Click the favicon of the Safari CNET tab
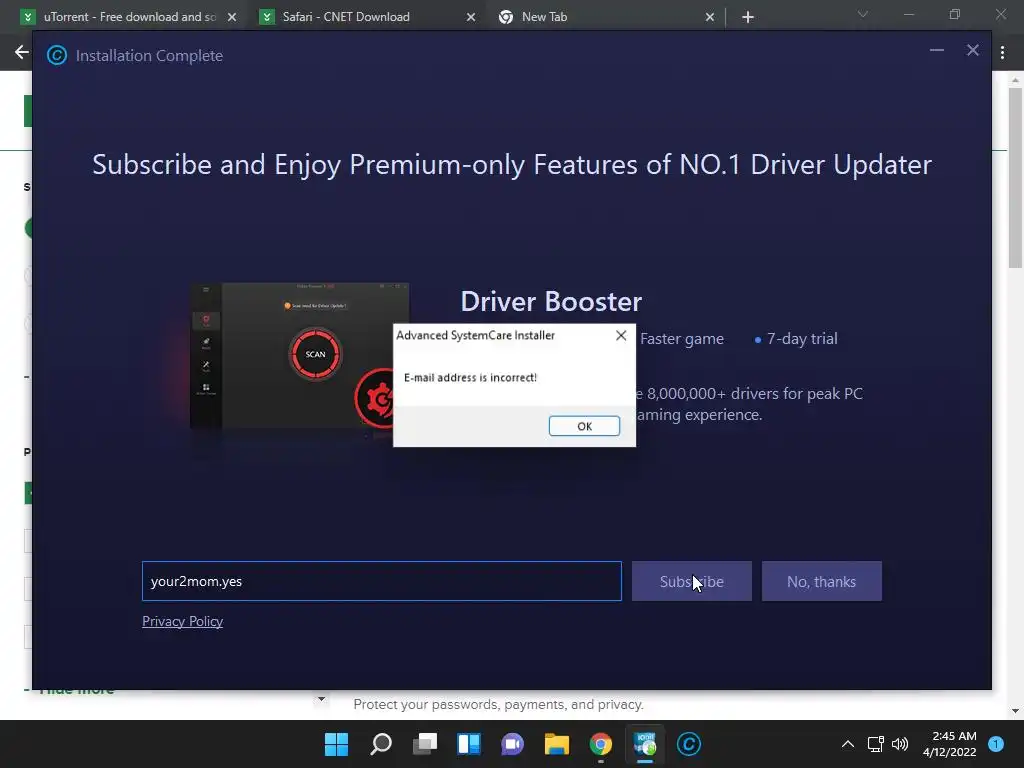Image resolution: width=1024 pixels, height=768 pixels. pyautogui.click(x=267, y=17)
